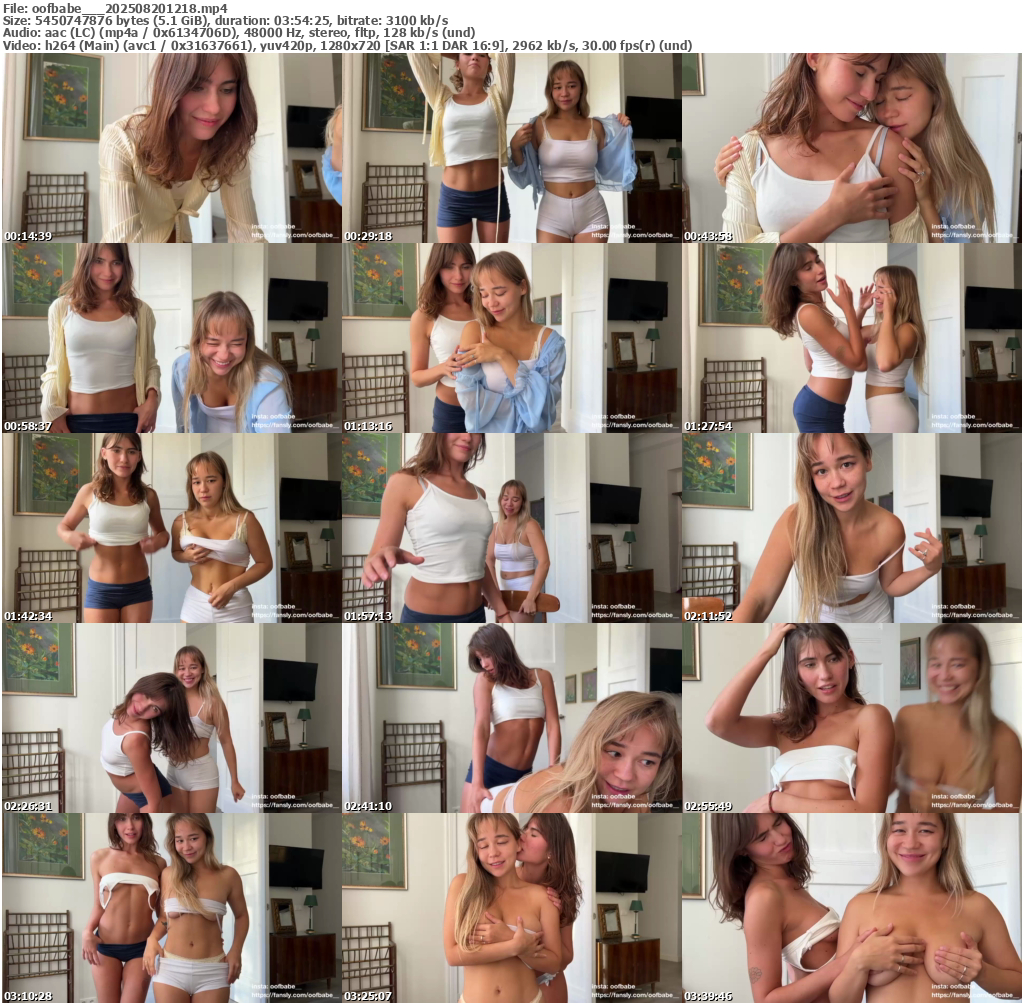Click the File name line in header
This screenshot has width=1024, height=1003.
tap(115, 8)
